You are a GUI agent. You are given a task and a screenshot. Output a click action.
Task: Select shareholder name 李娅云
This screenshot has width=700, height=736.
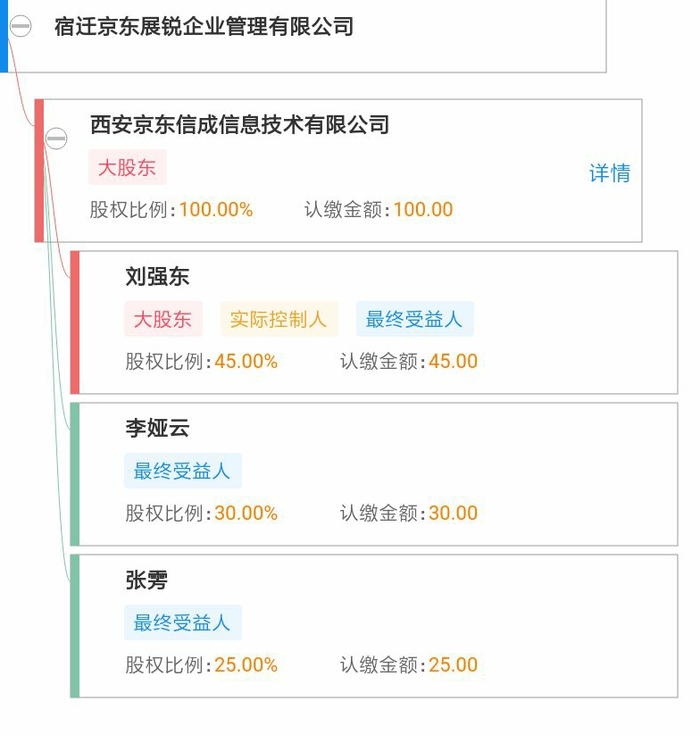pos(157,429)
